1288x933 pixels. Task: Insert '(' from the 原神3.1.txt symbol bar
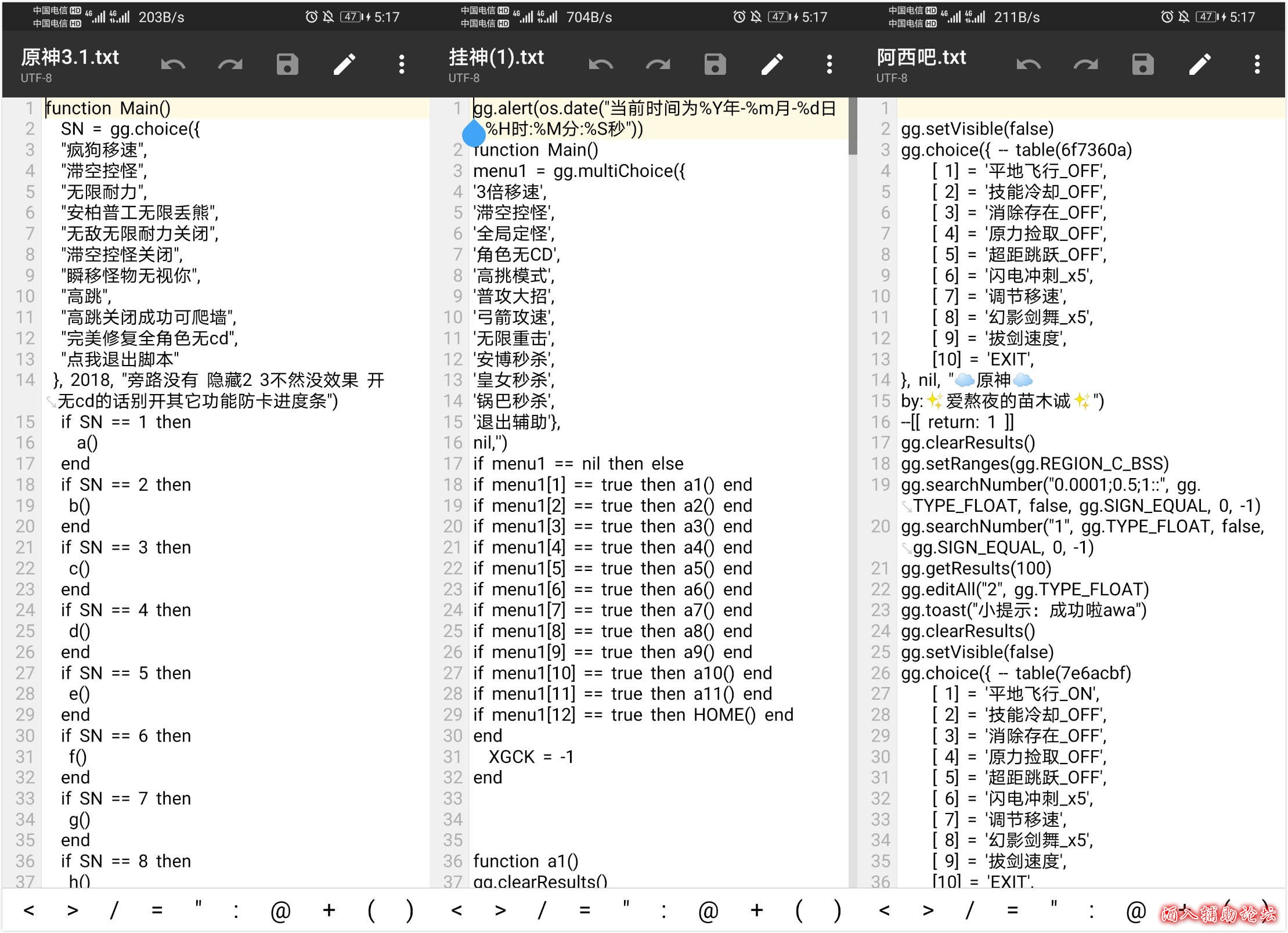point(371,910)
